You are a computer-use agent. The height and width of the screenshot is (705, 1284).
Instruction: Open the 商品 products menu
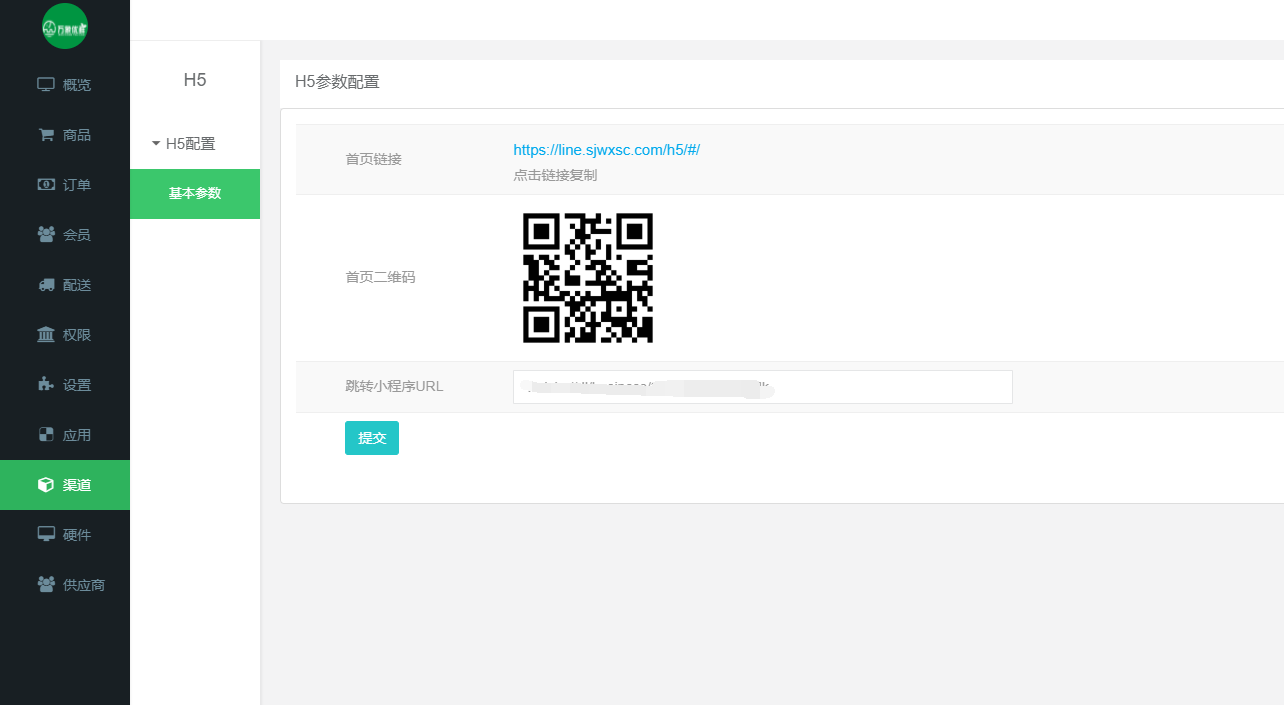[65, 135]
